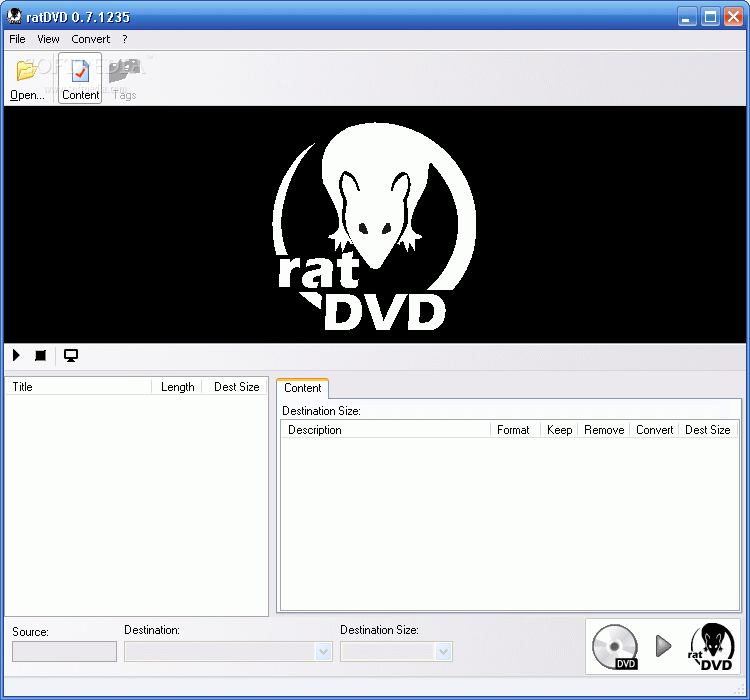This screenshot has width=750, height=700.
Task: Open a DVD with the Open toolbar button
Action: click(x=27, y=78)
